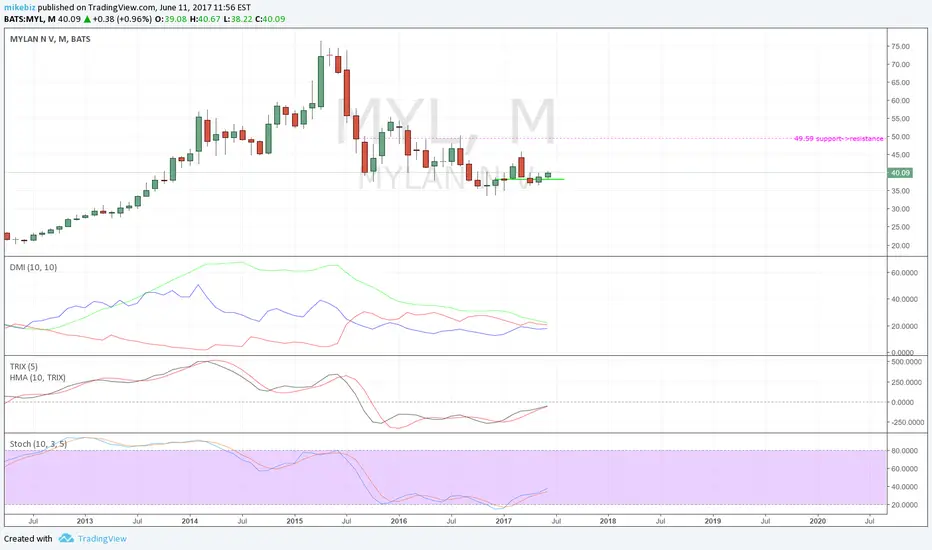Click the 2018 label on time axis

pyautogui.click(x=608, y=521)
